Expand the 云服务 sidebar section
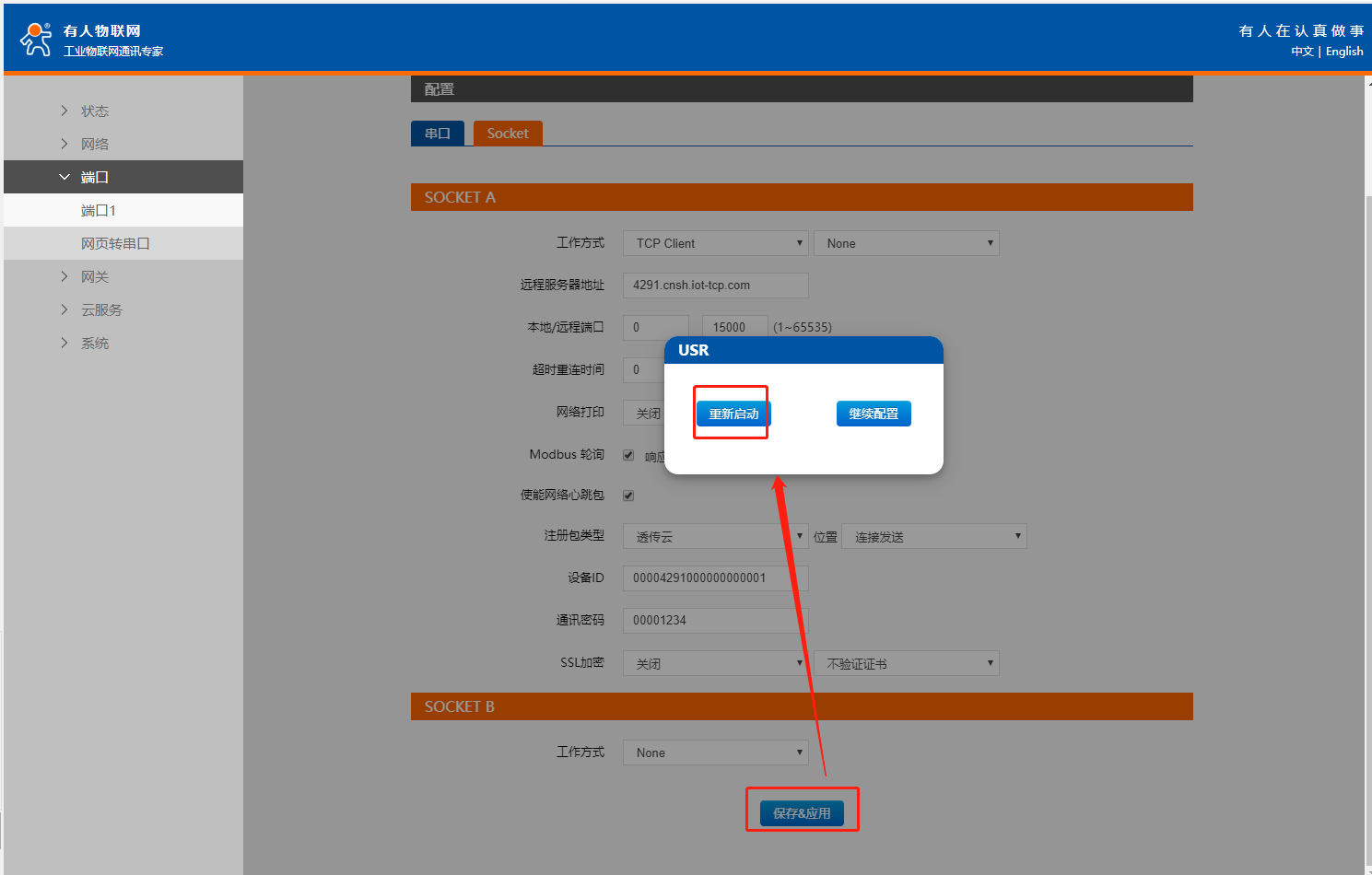The height and width of the screenshot is (875, 1372). (x=101, y=309)
